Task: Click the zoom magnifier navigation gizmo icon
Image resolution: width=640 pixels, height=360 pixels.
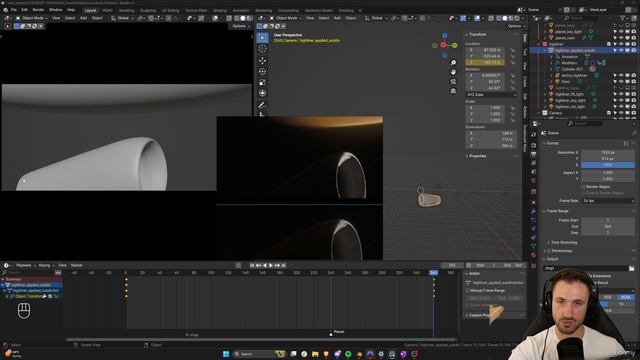Action: (453, 62)
